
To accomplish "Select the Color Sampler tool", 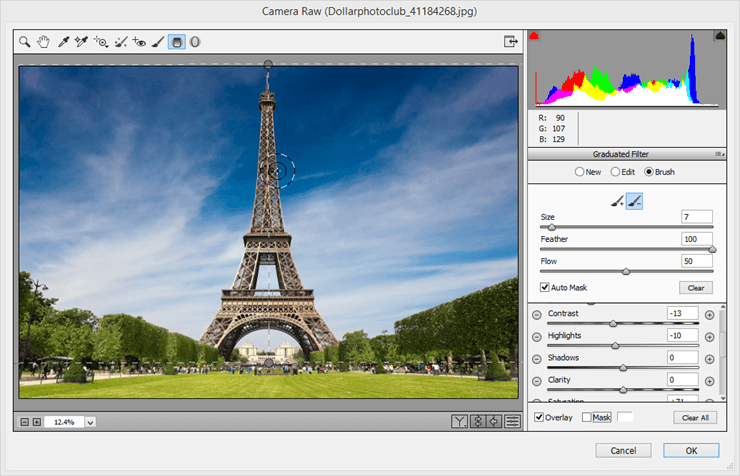I will (81, 42).
